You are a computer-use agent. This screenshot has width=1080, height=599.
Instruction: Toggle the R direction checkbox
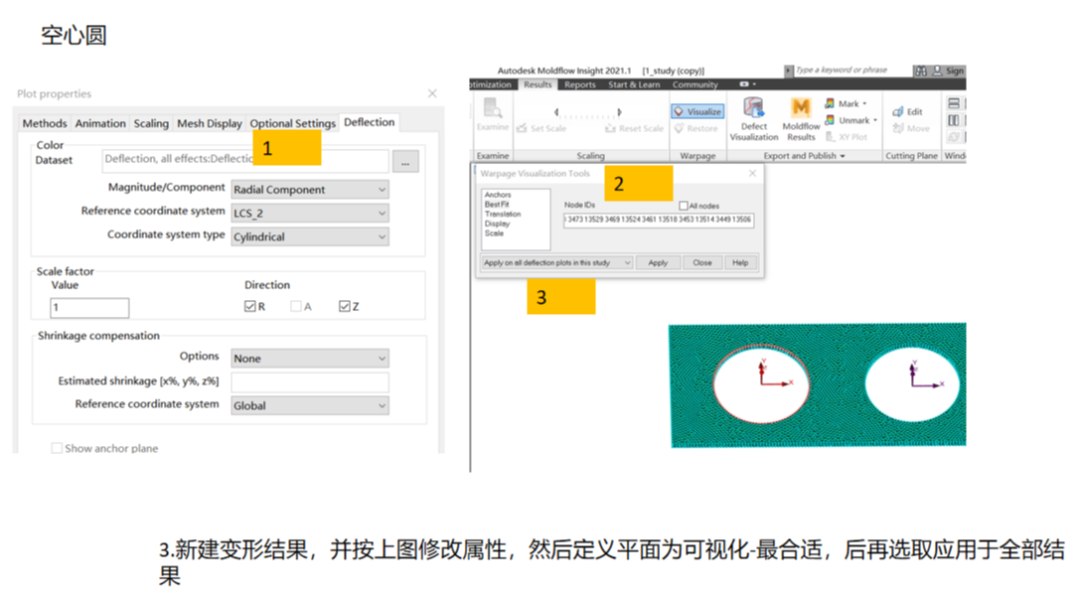click(250, 306)
